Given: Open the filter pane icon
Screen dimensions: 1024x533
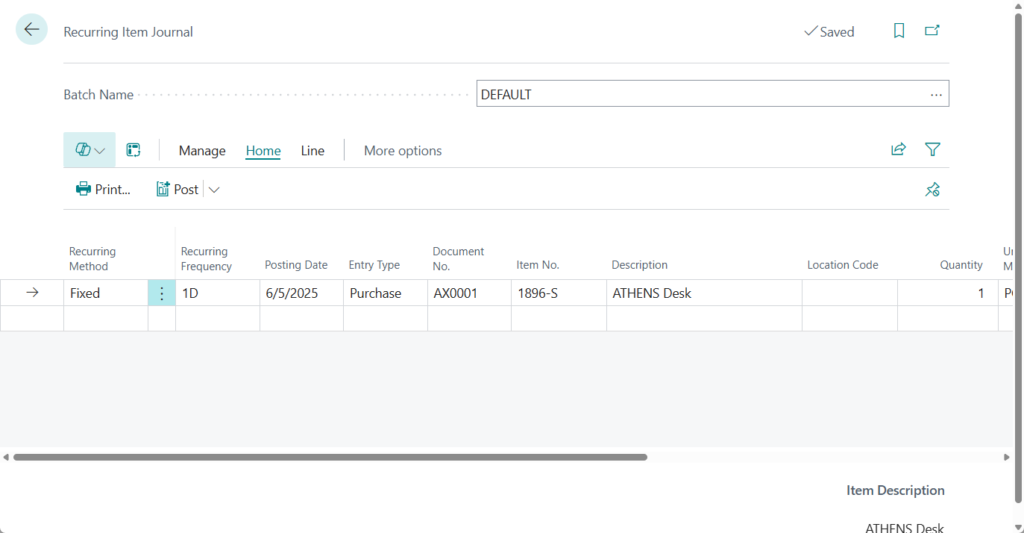Looking at the screenshot, I should 932,150.
